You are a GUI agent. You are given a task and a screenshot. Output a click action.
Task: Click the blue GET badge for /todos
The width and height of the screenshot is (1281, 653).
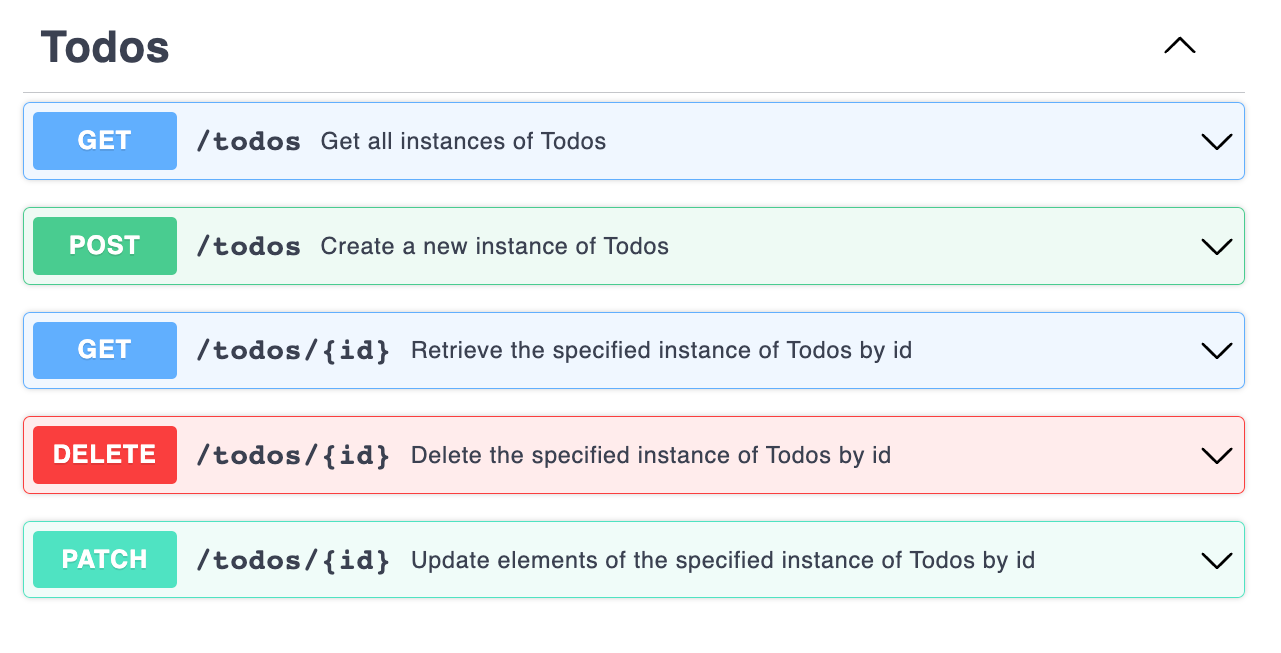click(105, 141)
